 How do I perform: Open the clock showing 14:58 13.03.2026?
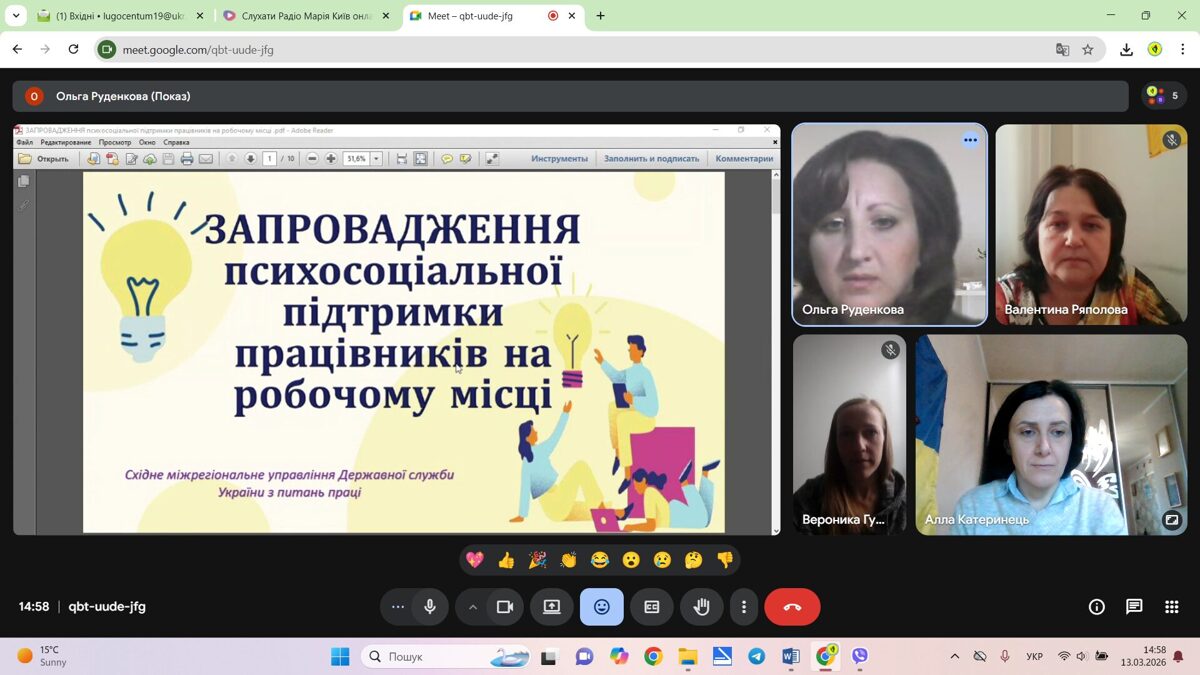click(x=1143, y=656)
